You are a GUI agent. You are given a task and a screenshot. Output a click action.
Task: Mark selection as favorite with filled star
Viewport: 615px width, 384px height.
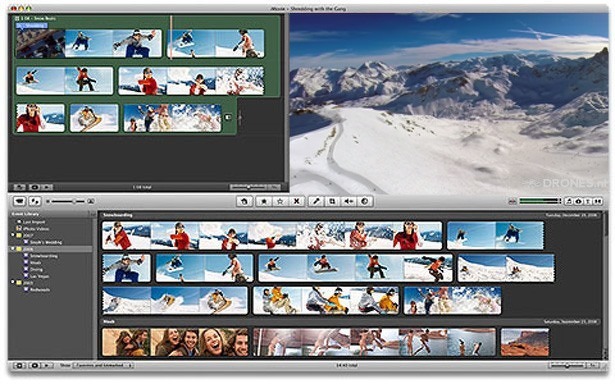click(x=264, y=201)
